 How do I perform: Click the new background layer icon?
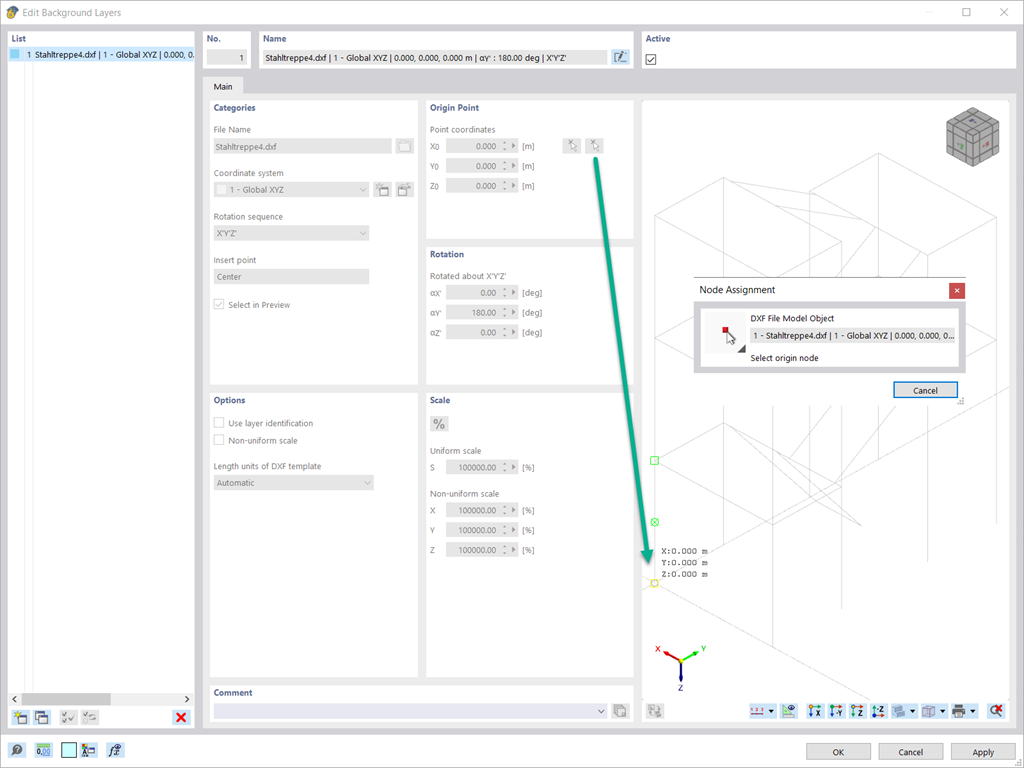tap(19, 717)
